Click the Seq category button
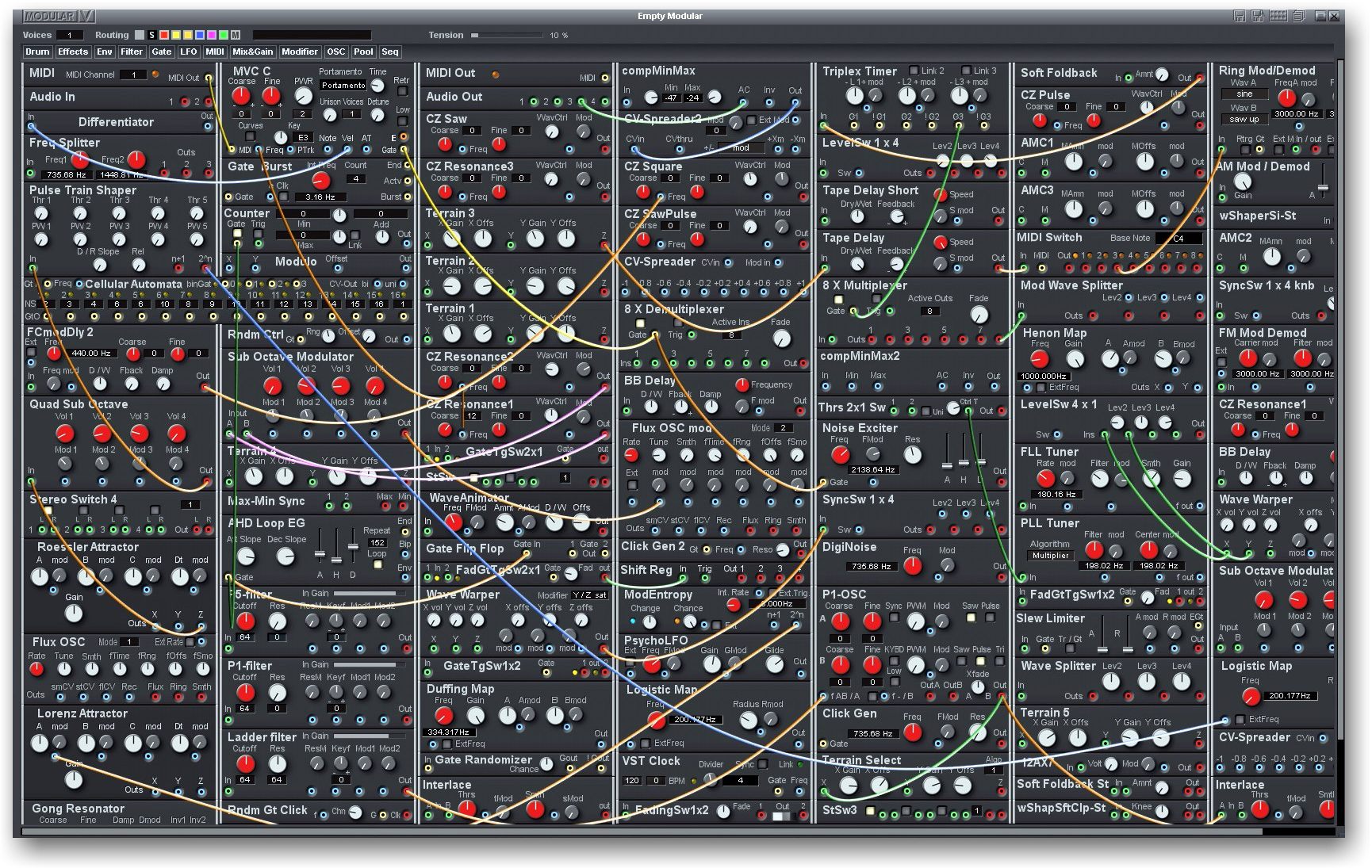This screenshot has width=1372, height=868. (389, 52)
